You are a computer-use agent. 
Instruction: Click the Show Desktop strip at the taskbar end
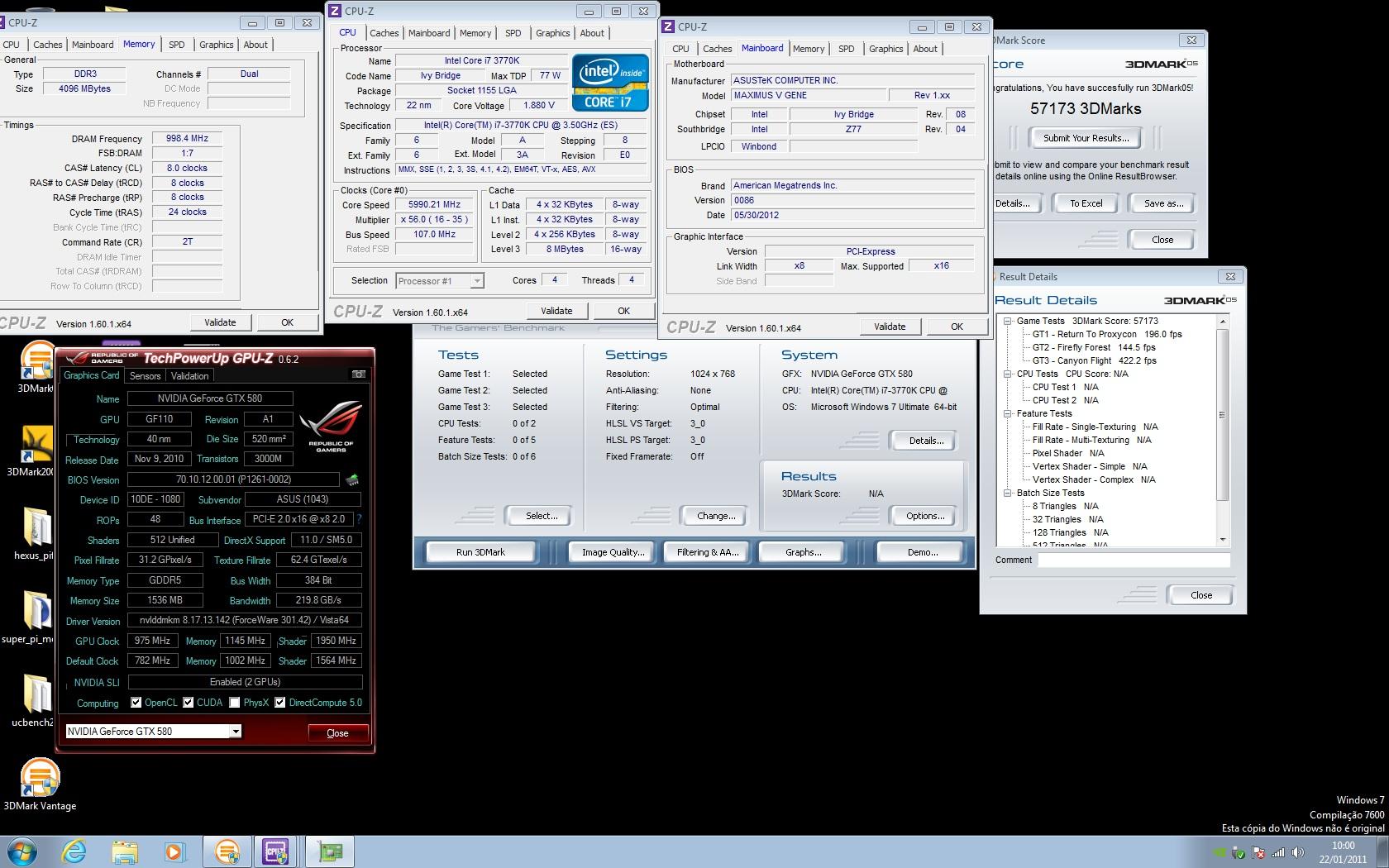pos(1383,852)
